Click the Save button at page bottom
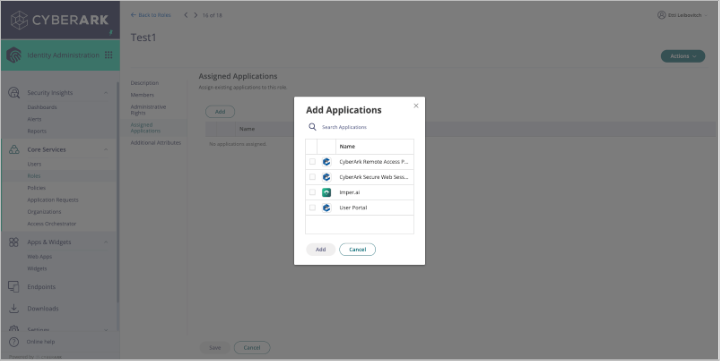 [x=215, y=348]
